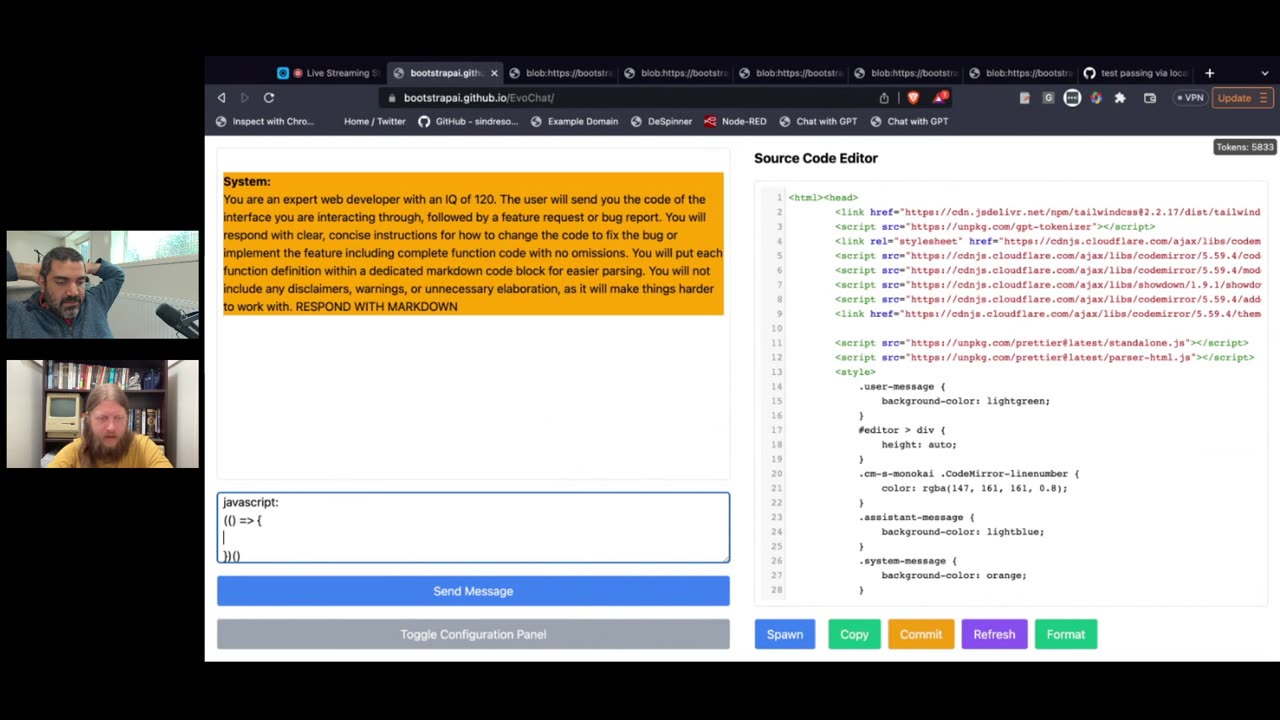The width and height of the screenshot is (1280, 720).
Task: Open a new tab with the plus icon
Action: (x=1209, y=73)
